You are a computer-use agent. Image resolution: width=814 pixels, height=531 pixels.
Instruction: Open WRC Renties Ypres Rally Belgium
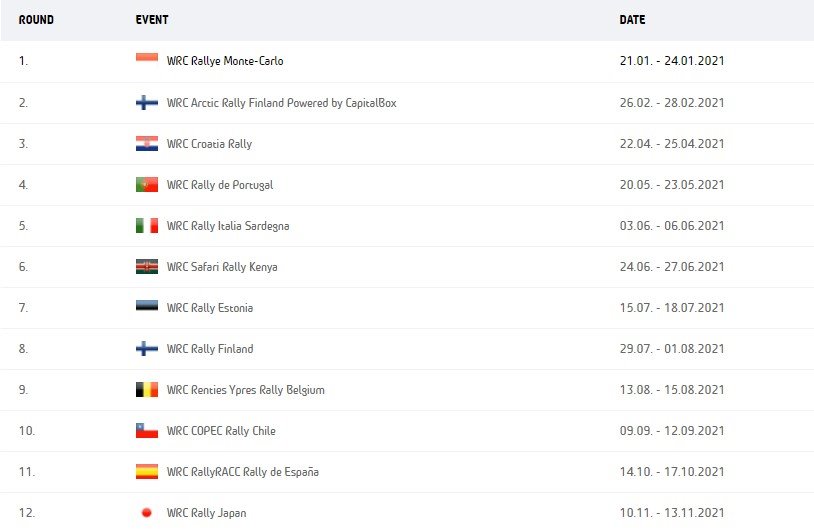(246, 390)
